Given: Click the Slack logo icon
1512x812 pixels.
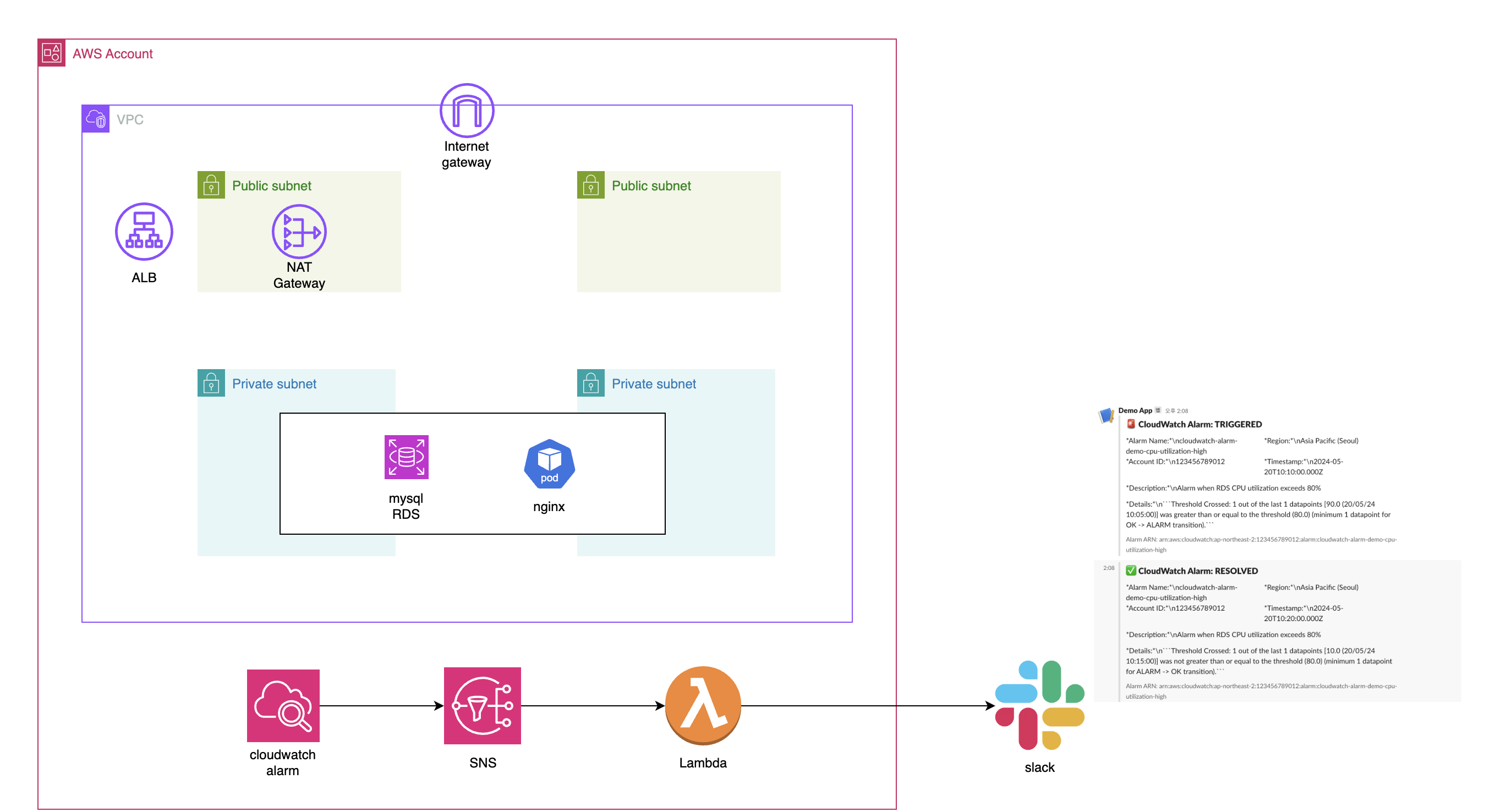Looking at the screenshot, I should pos(1039,705).
